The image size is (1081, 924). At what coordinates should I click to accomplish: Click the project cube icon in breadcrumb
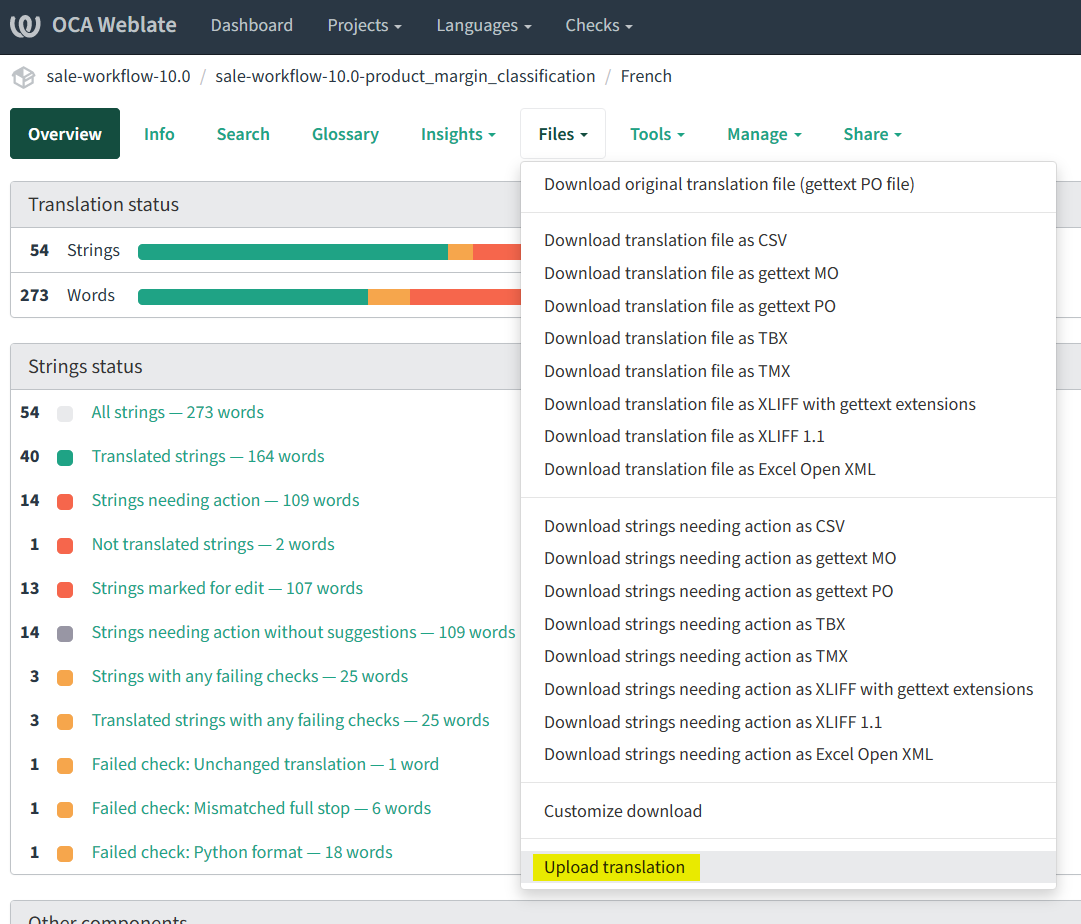[x=23, y=77]
